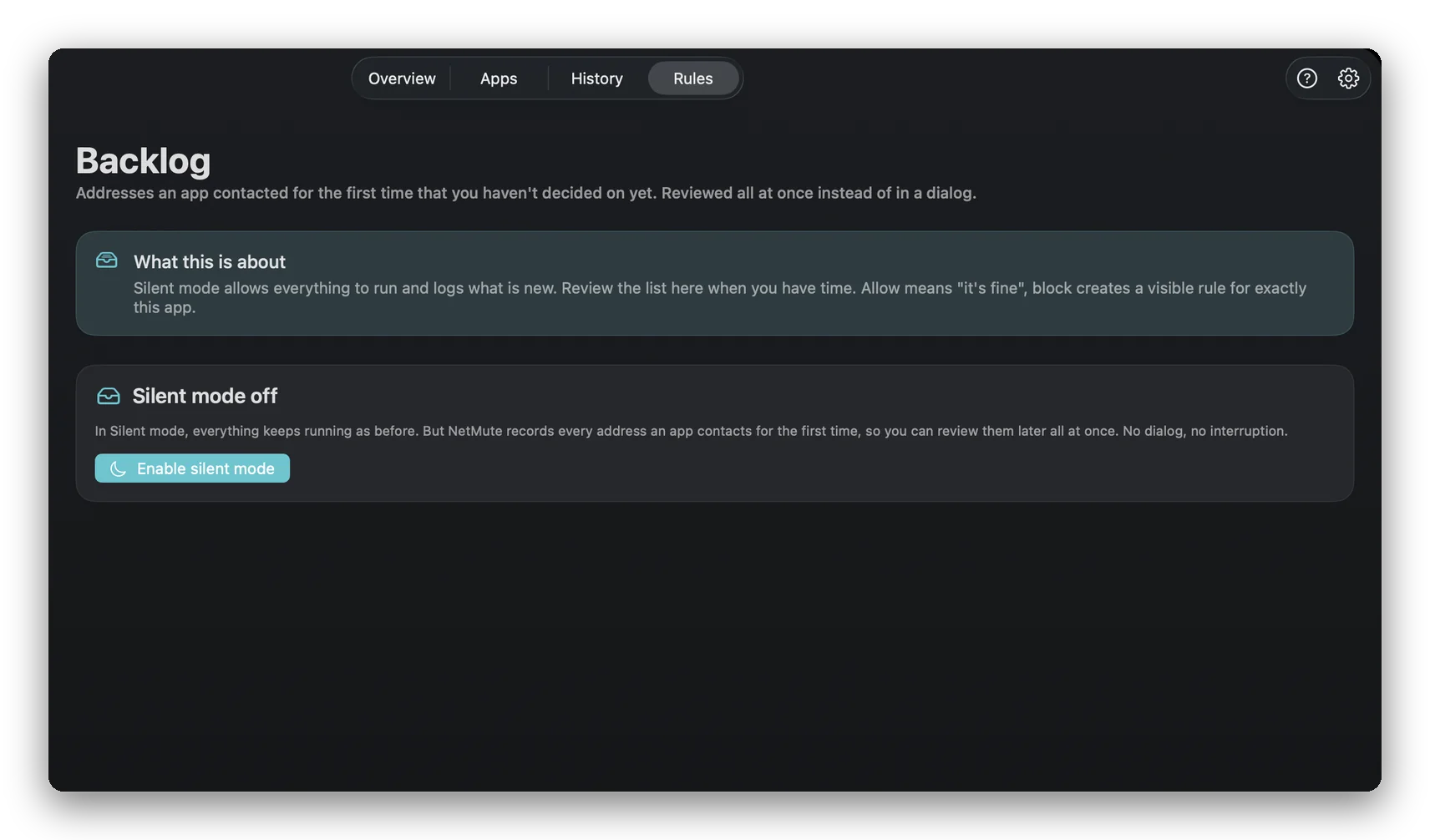Switch to the Overview tab
The height and width of the screenshot is (840, 1430).
(402, 78)
